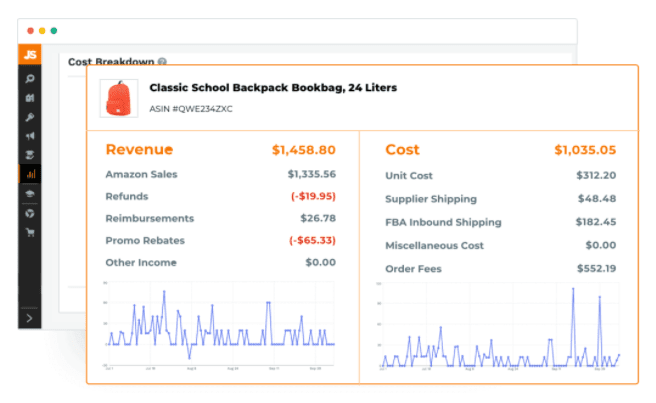Click the ASIN #QWE234ZXC text
The width and height of the screenshot is (656, 403).
191,109
